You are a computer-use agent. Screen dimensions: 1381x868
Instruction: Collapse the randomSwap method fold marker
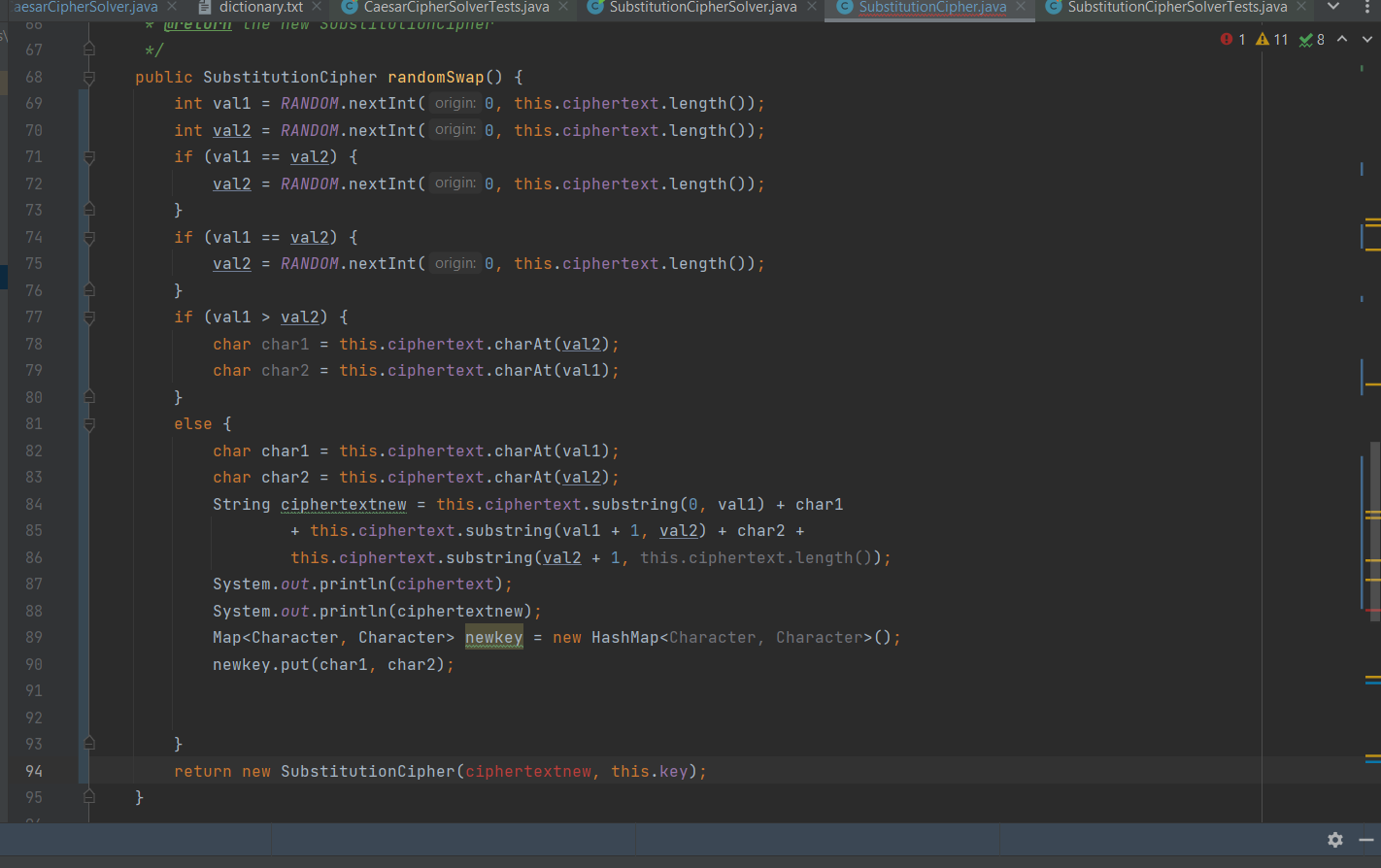coord(89,78)
